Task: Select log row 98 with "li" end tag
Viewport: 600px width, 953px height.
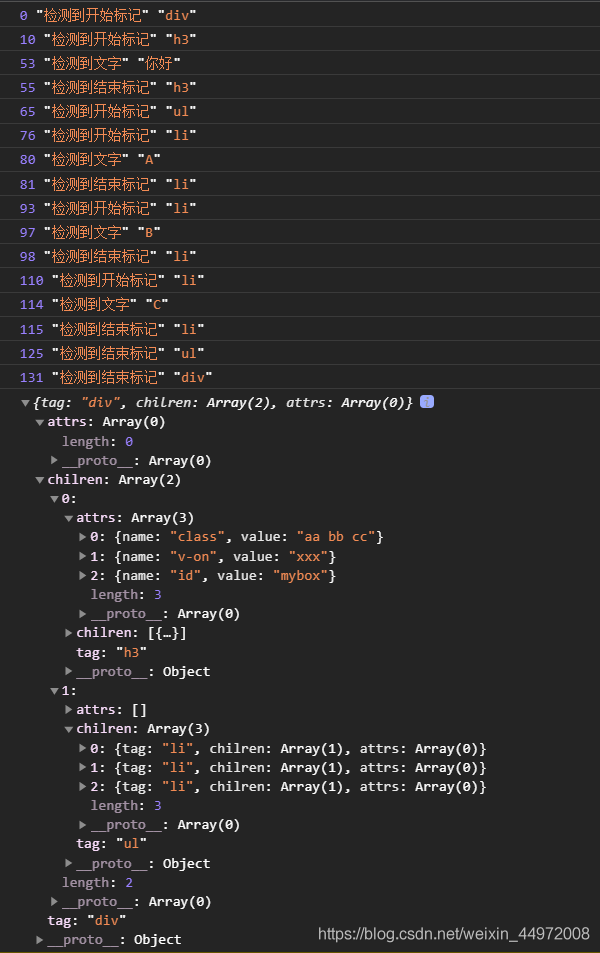Action: click(x=300, y=256)
